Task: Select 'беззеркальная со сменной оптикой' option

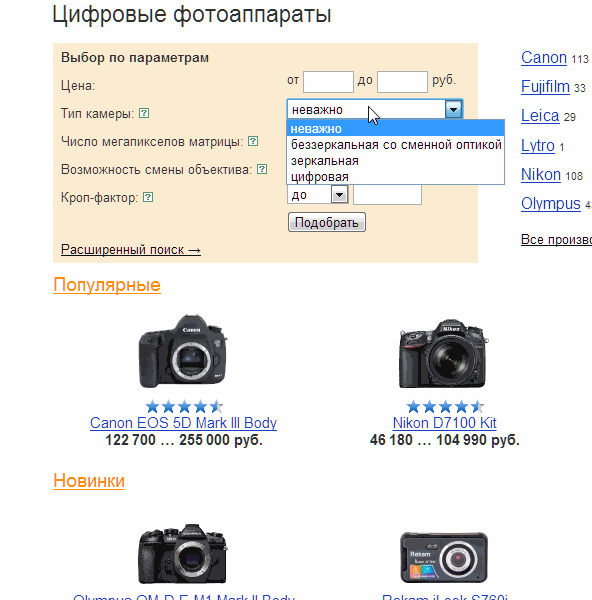Action: [x=396, y=145]
